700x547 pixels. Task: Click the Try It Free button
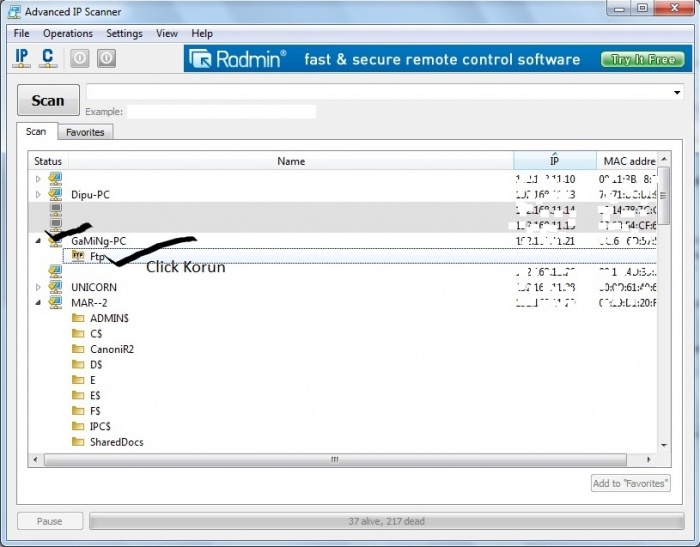pyautogui.click(x=642, y=59)
